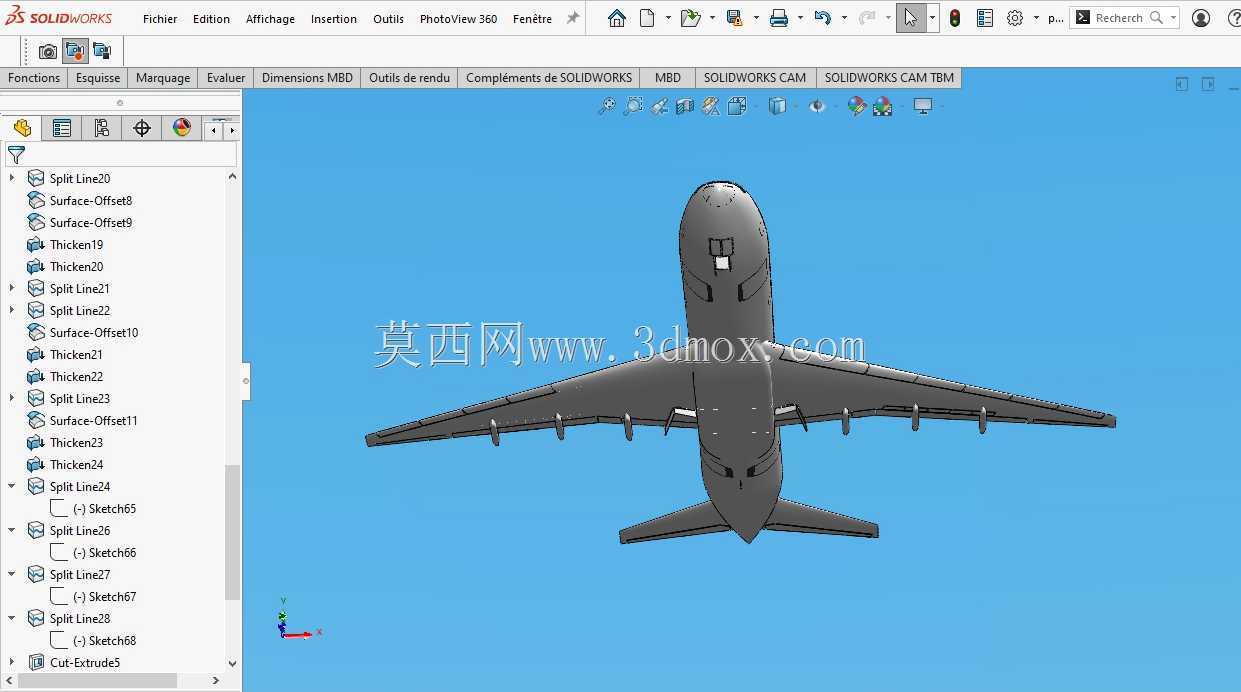Open file properties list icon
Viewport: 1241px width, 692px height.
(x=985, y=18)
